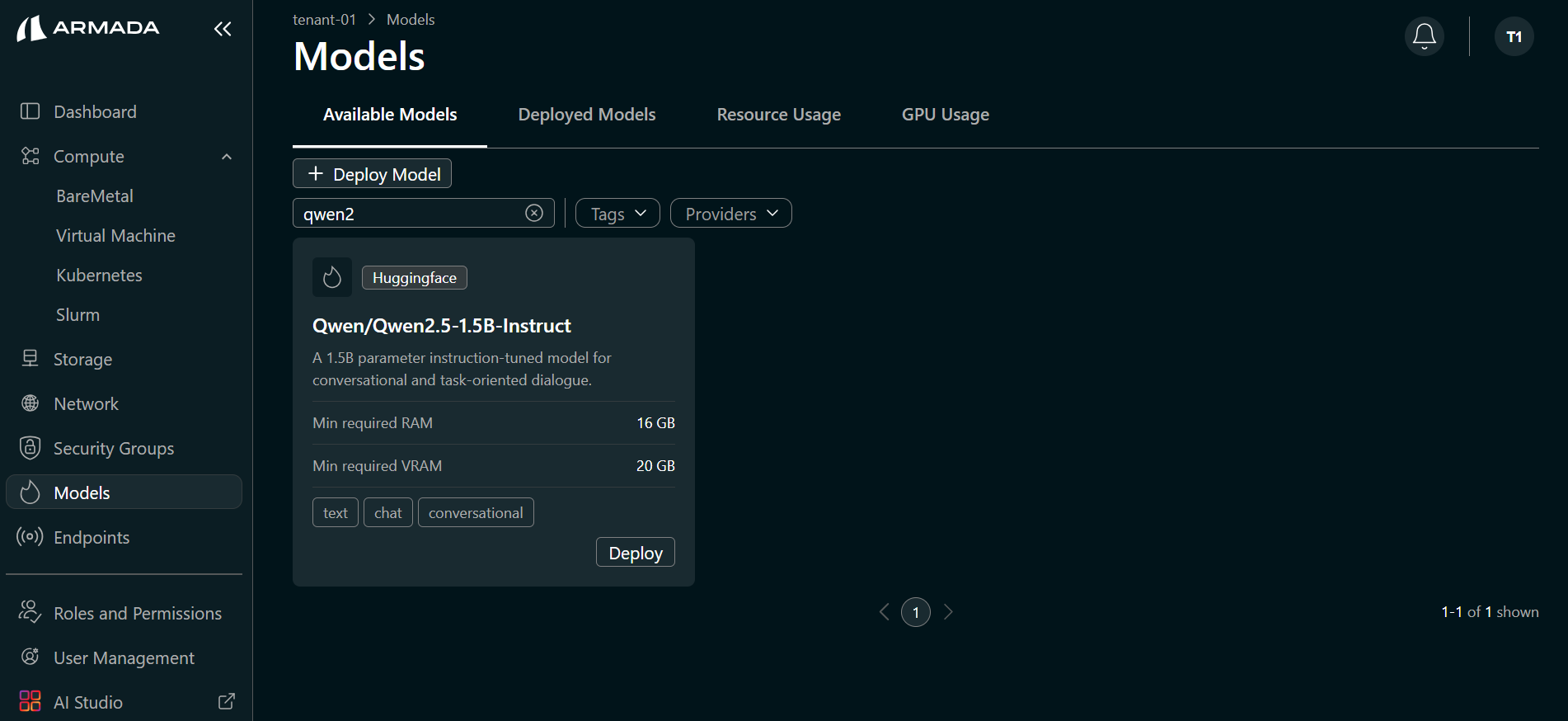
Task: Open the Providers filter dropdown
Action: [x=731, y=214]
